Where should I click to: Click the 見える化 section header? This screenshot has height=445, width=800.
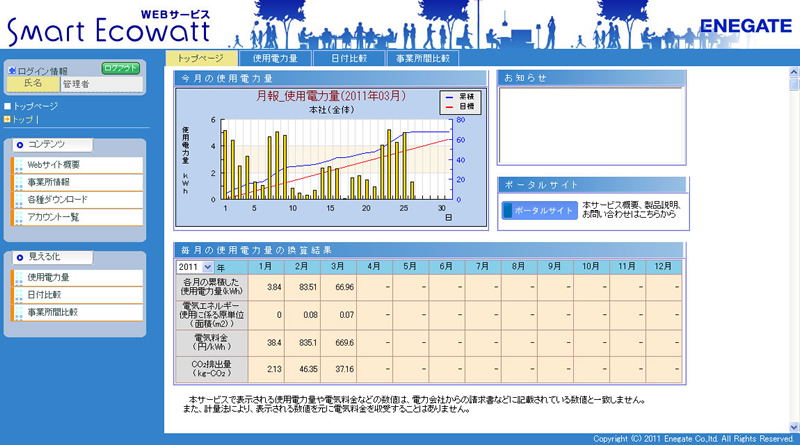[53, 257]
